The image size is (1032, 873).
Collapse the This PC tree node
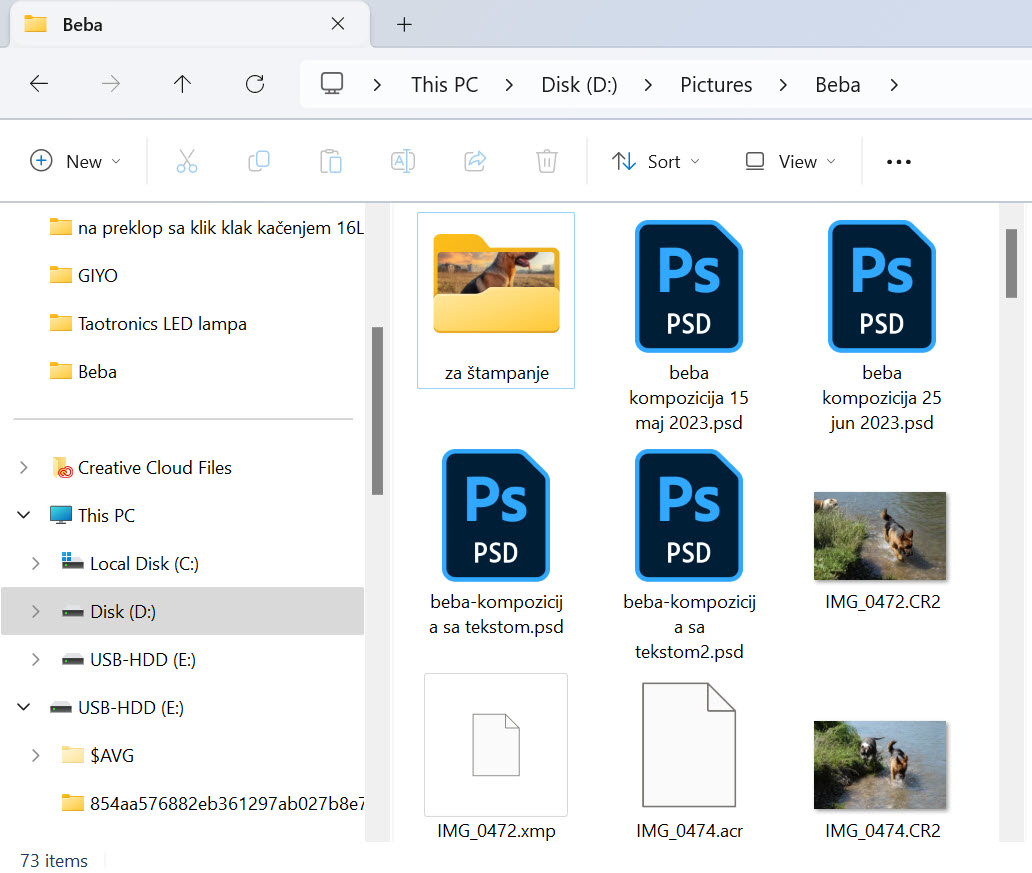click(22, 515)
